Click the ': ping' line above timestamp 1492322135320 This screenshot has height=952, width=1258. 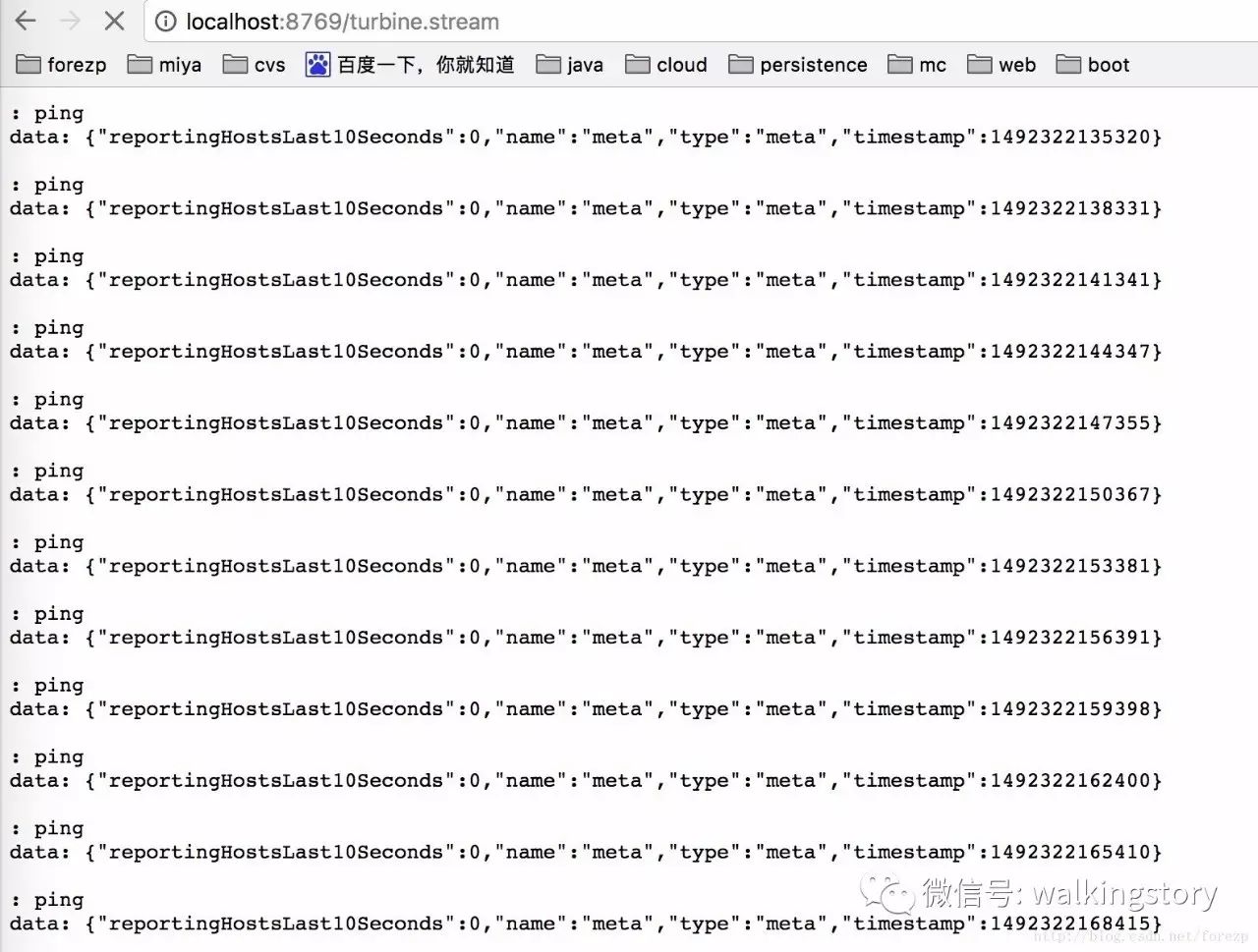[x=47, y=114]
